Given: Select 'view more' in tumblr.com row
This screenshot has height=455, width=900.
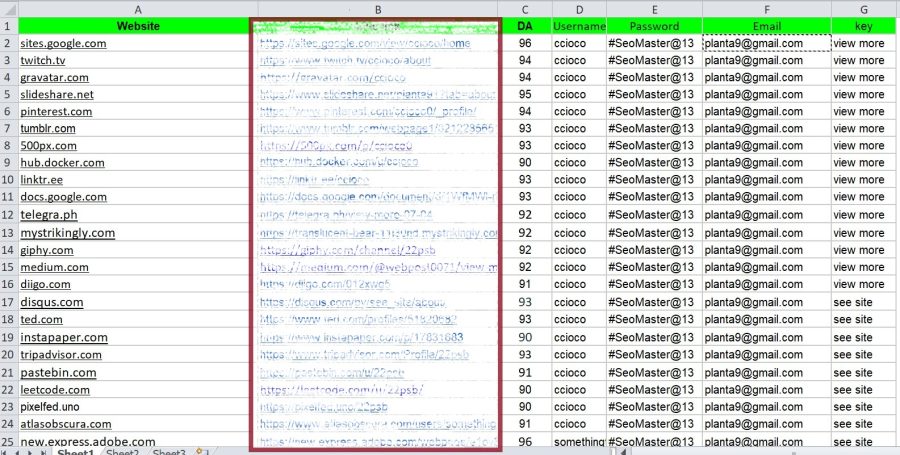Looking at the screenshot, I should point(864,129).
